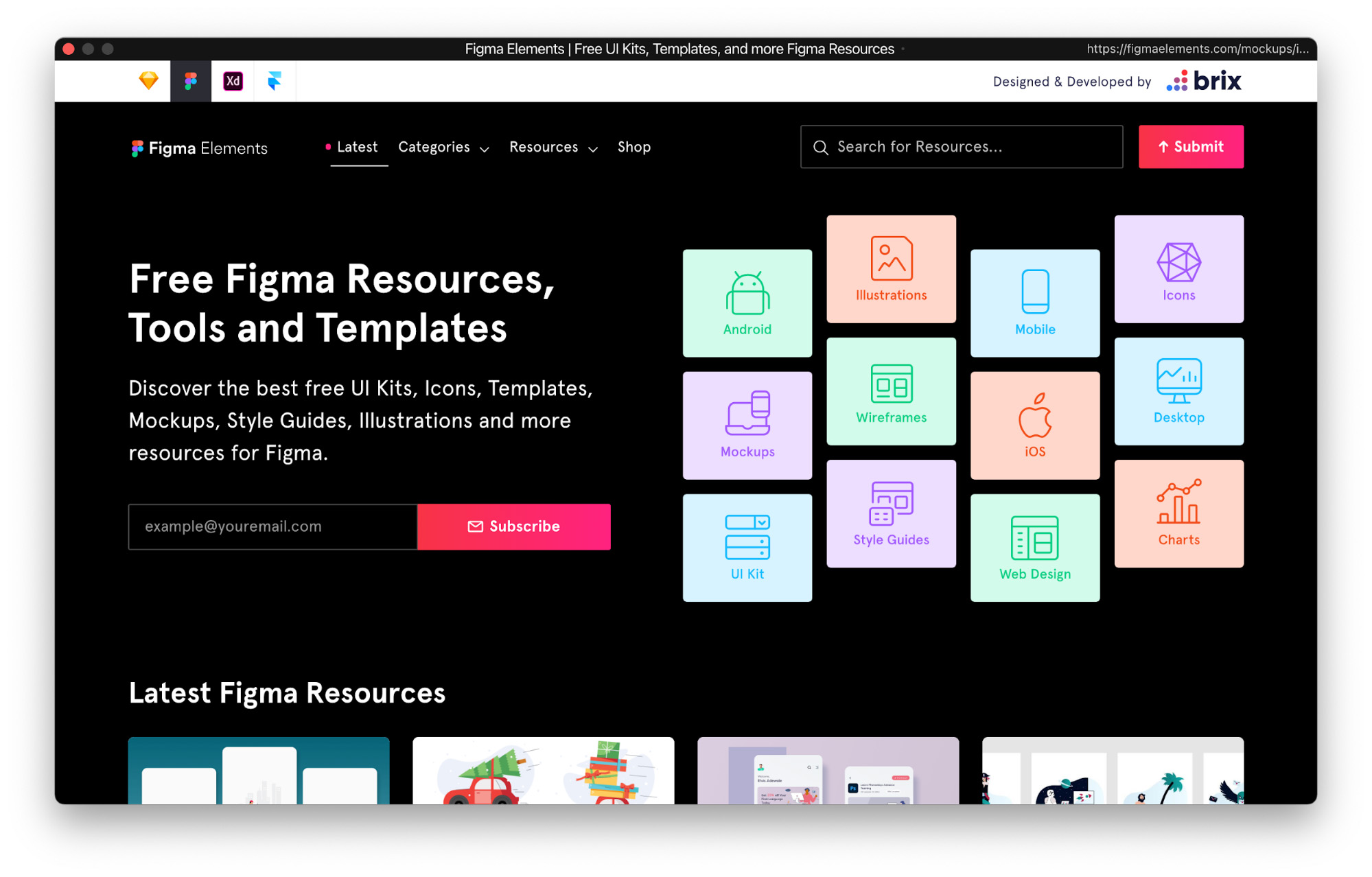Focus the 'Search for Resources' field
The image size is (1372, 877).
(961, 146)
